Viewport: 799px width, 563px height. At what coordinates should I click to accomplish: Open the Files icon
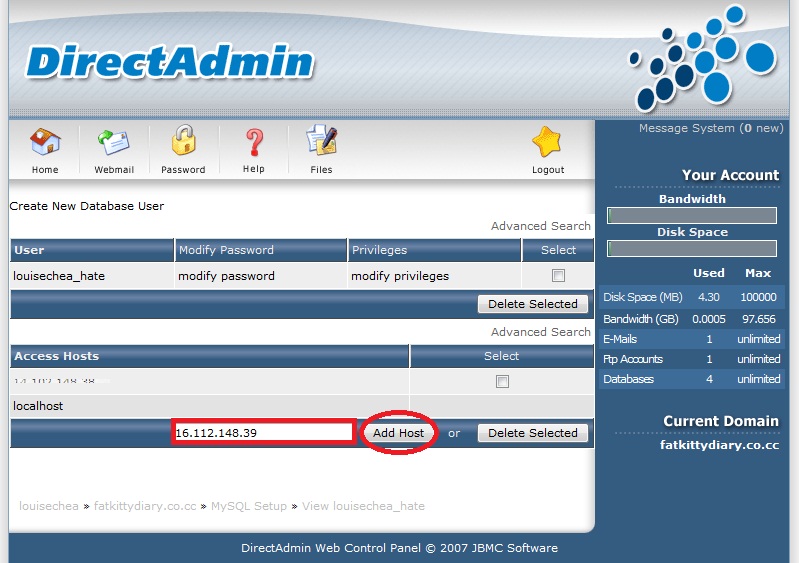[x=322, y=140]
